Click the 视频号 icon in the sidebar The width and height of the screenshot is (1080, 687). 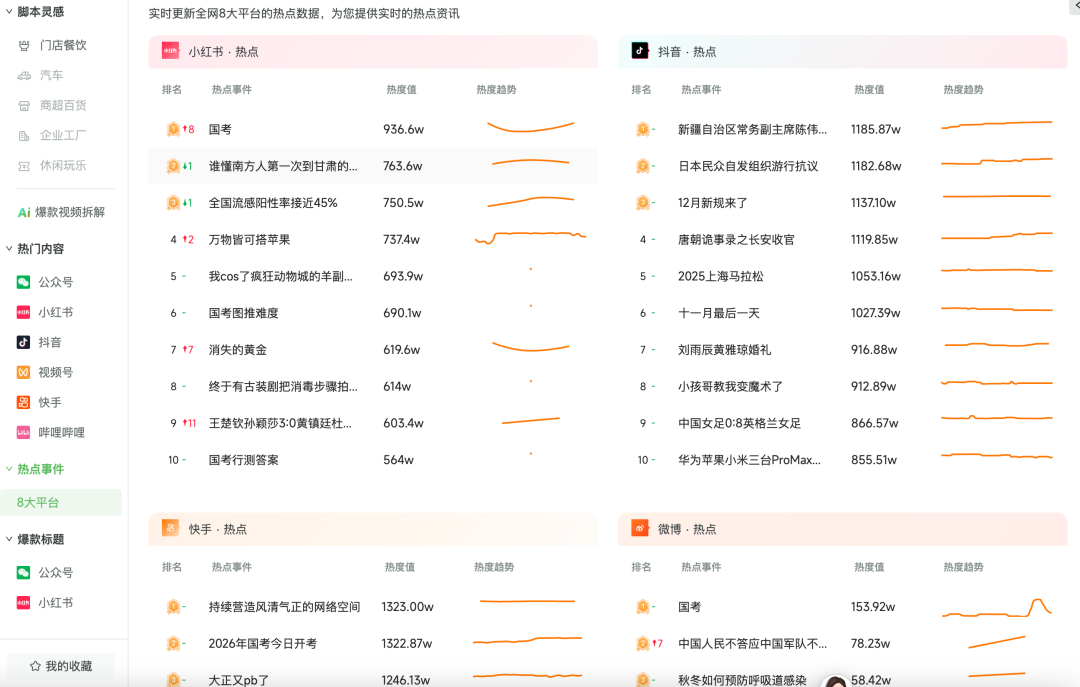pos(23,372)
